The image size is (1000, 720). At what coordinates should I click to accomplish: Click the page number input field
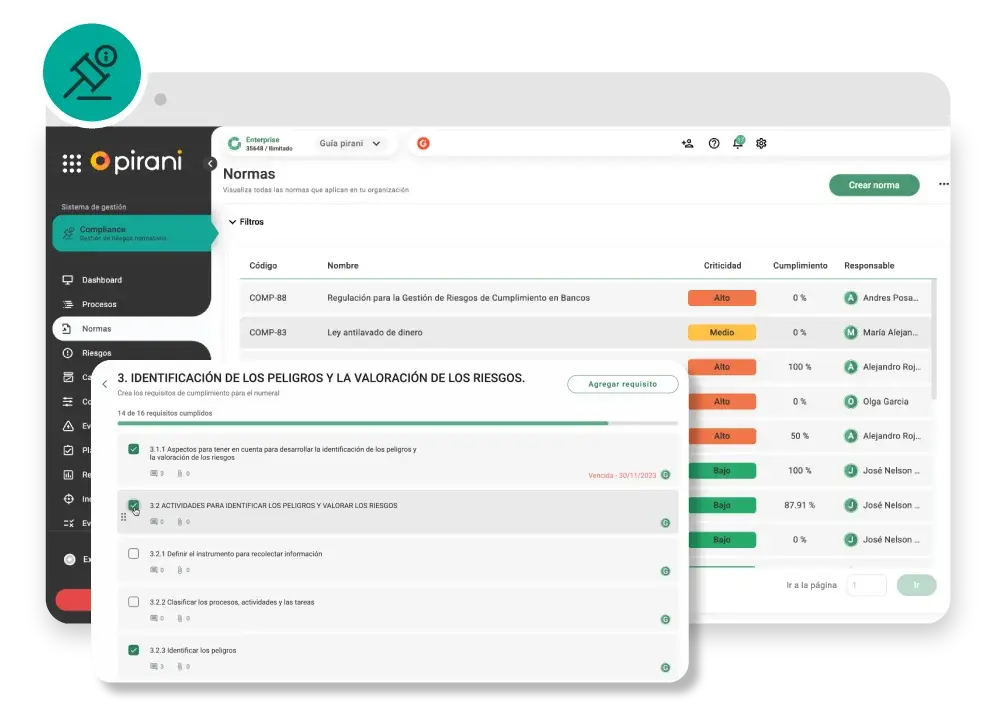point(866,585)
